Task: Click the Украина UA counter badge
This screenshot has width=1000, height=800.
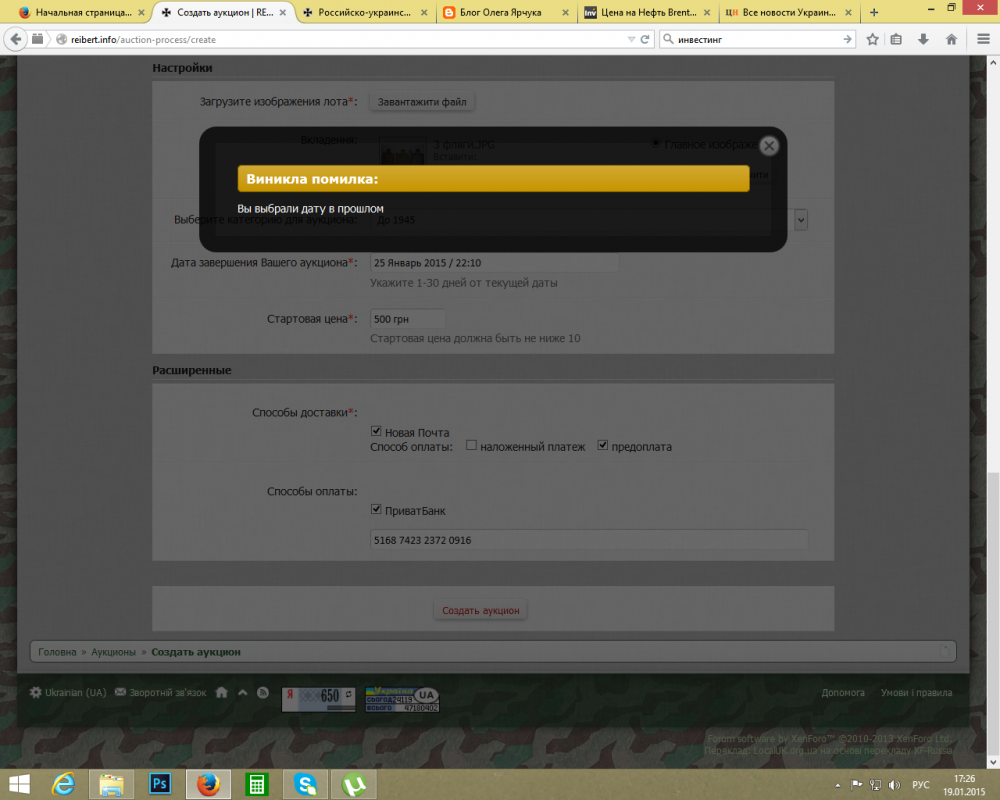Action: (402, 699)
